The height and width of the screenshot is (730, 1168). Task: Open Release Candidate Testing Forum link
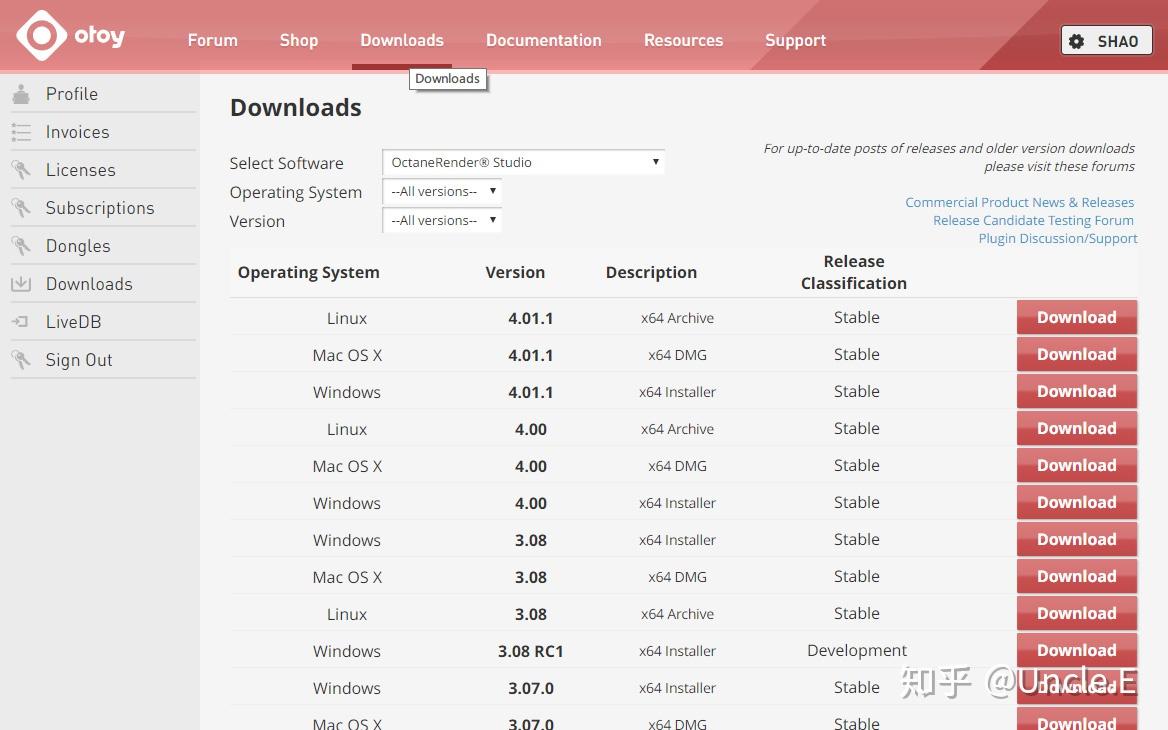pos(1033,220)
